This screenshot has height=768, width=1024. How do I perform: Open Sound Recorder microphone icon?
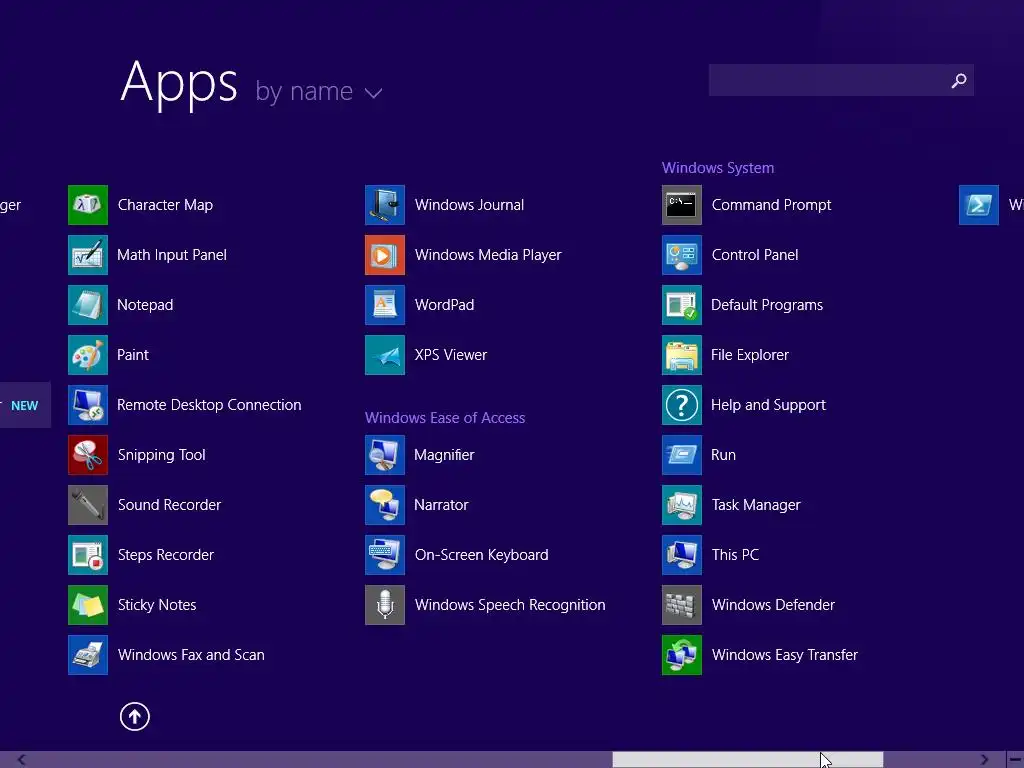point(88,505)
